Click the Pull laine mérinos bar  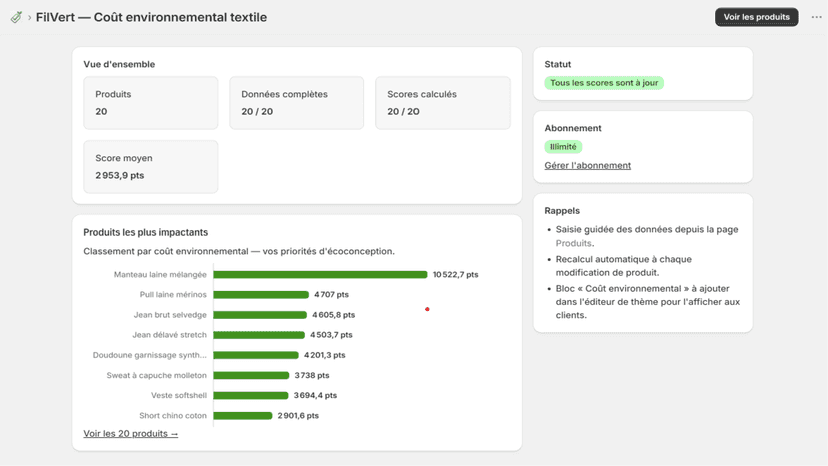coord(261,294)
